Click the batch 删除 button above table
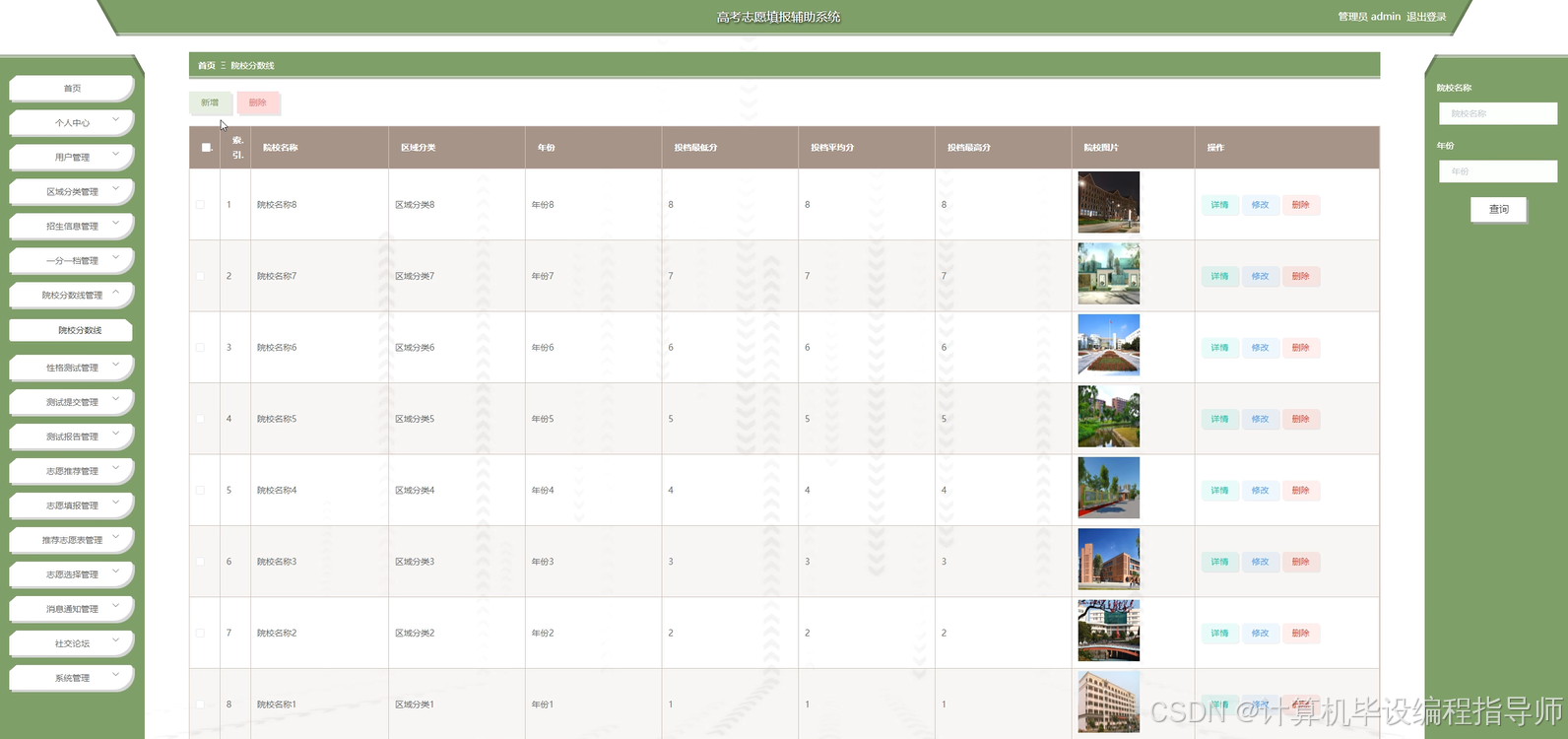The width and height of the screenshot is (1568, 739). [x=258, y=102]
